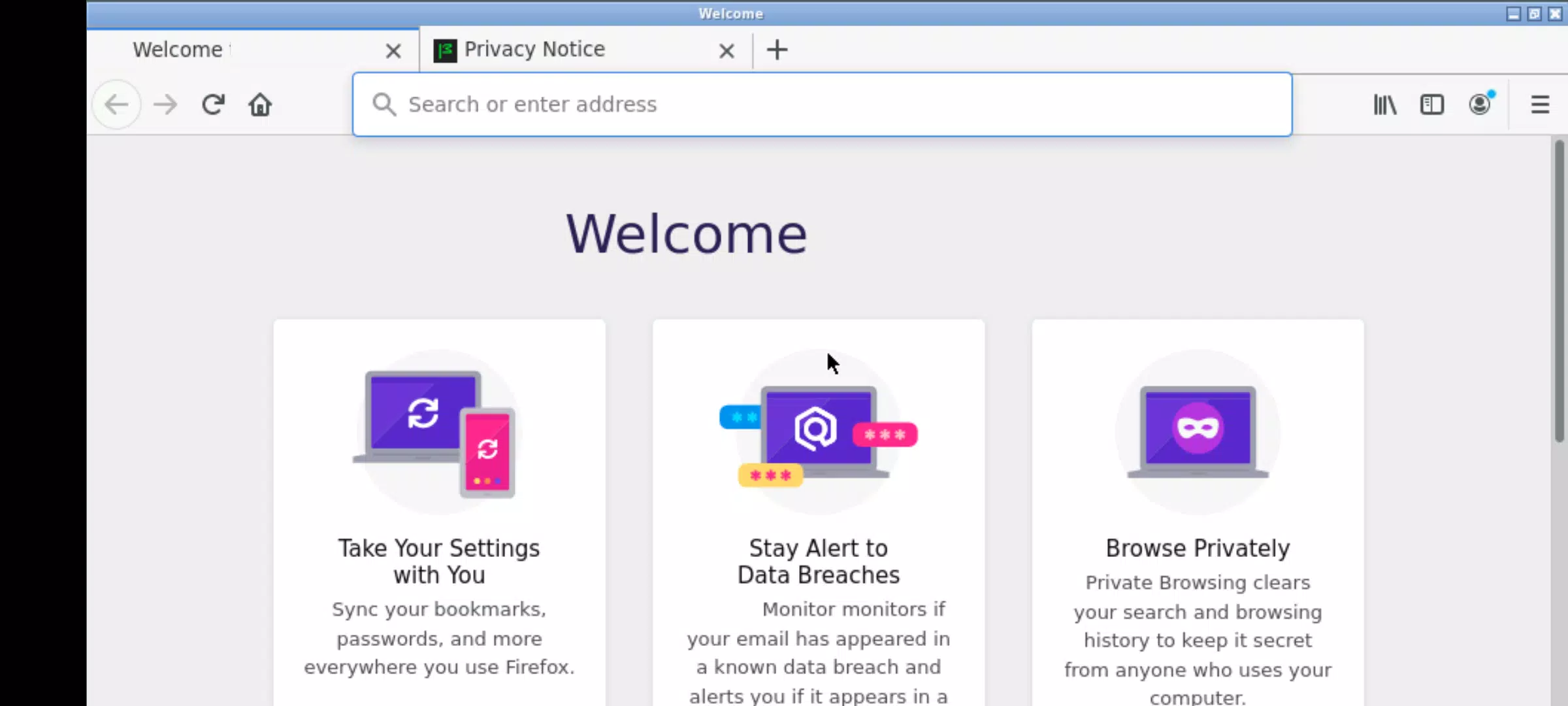Open the Library bookmarks and history menu
The height and width of the screenshot is (706, 1568).
(1384, 105)
